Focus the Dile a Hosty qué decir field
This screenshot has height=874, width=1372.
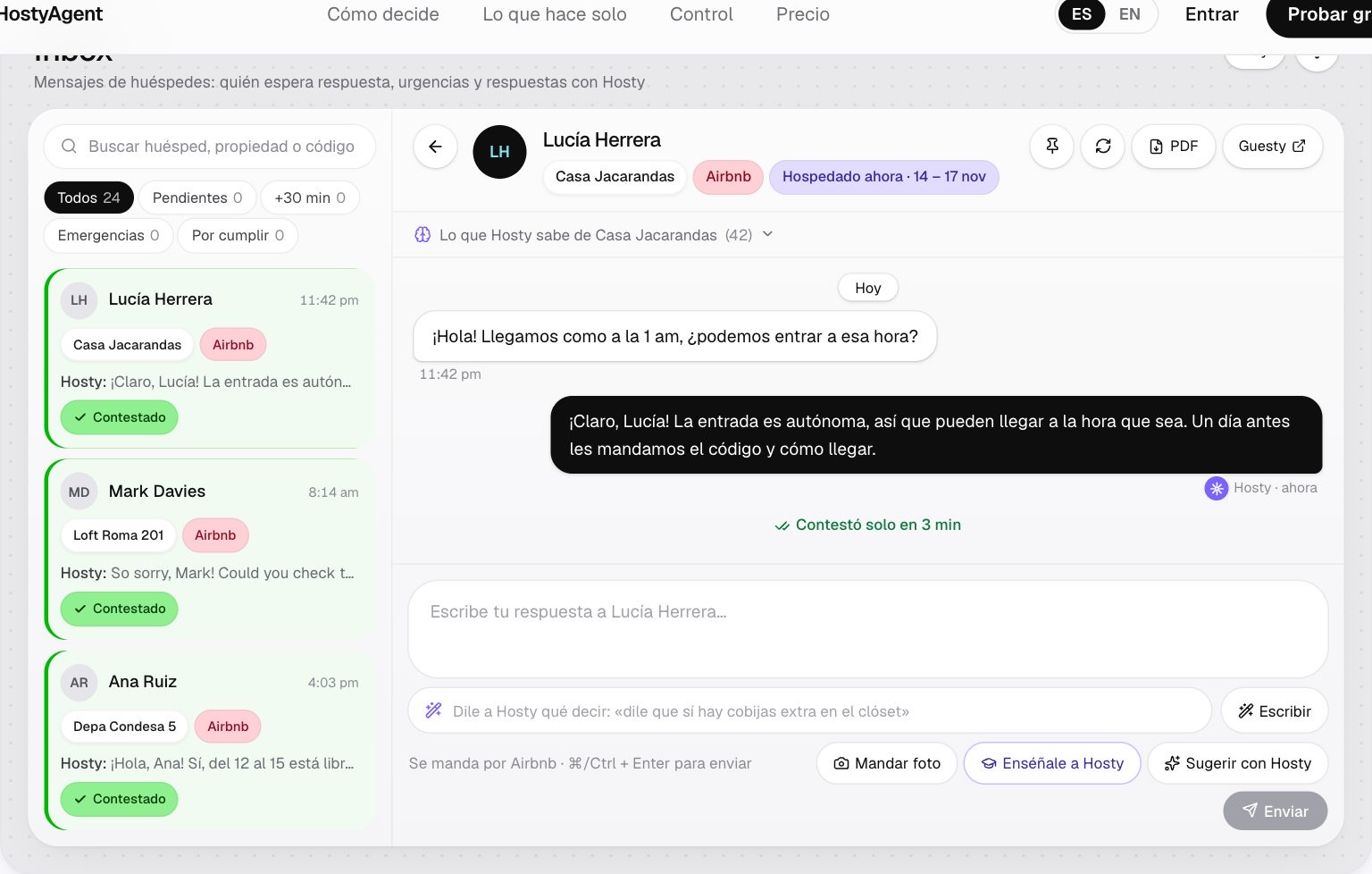click(x=810, y=711)
